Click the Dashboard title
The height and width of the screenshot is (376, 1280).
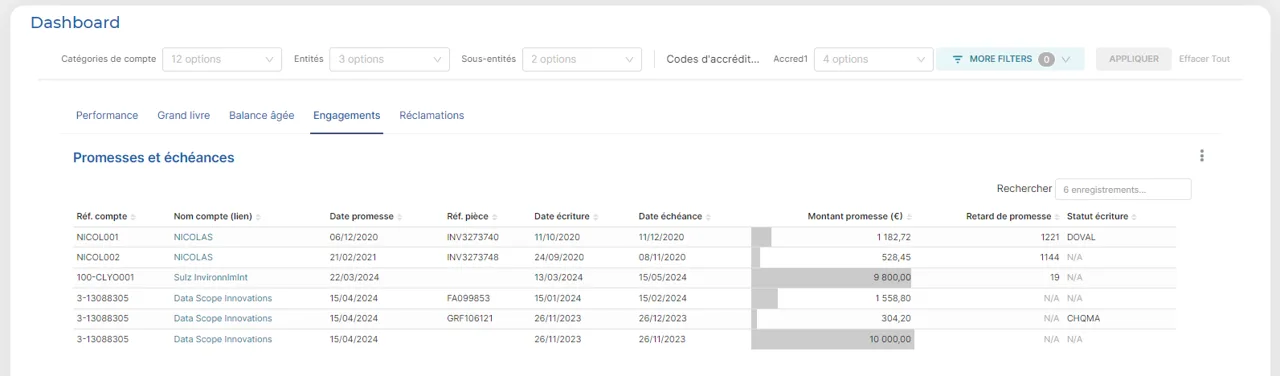(75, 22)
